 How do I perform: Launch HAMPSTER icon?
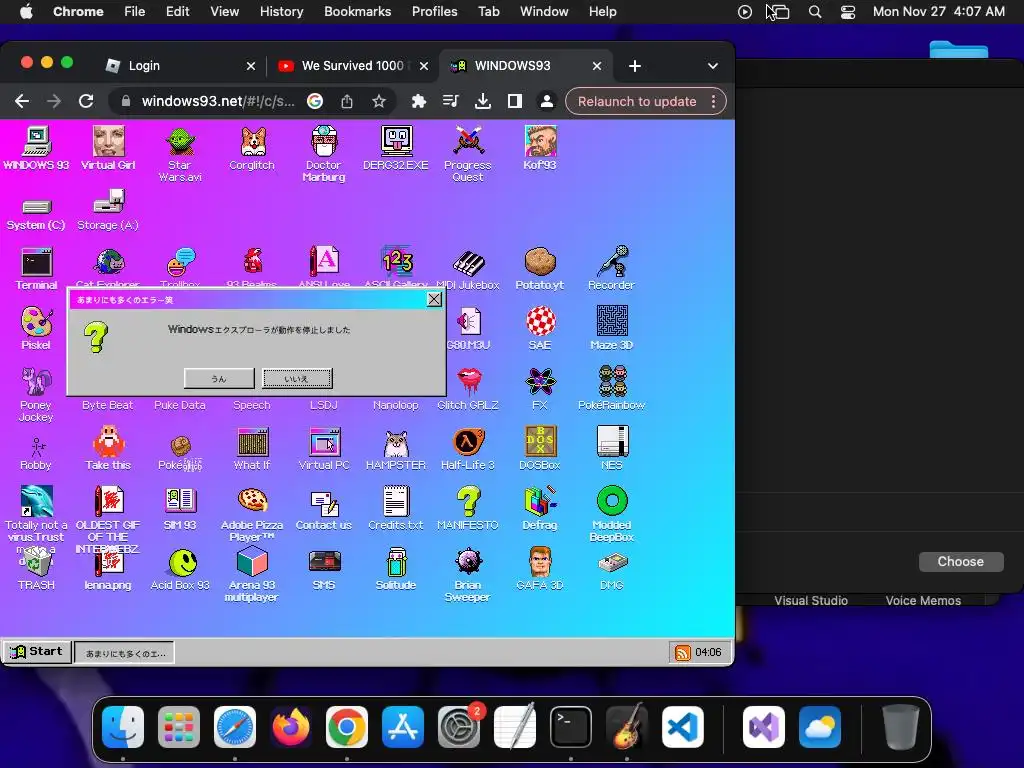396,449
